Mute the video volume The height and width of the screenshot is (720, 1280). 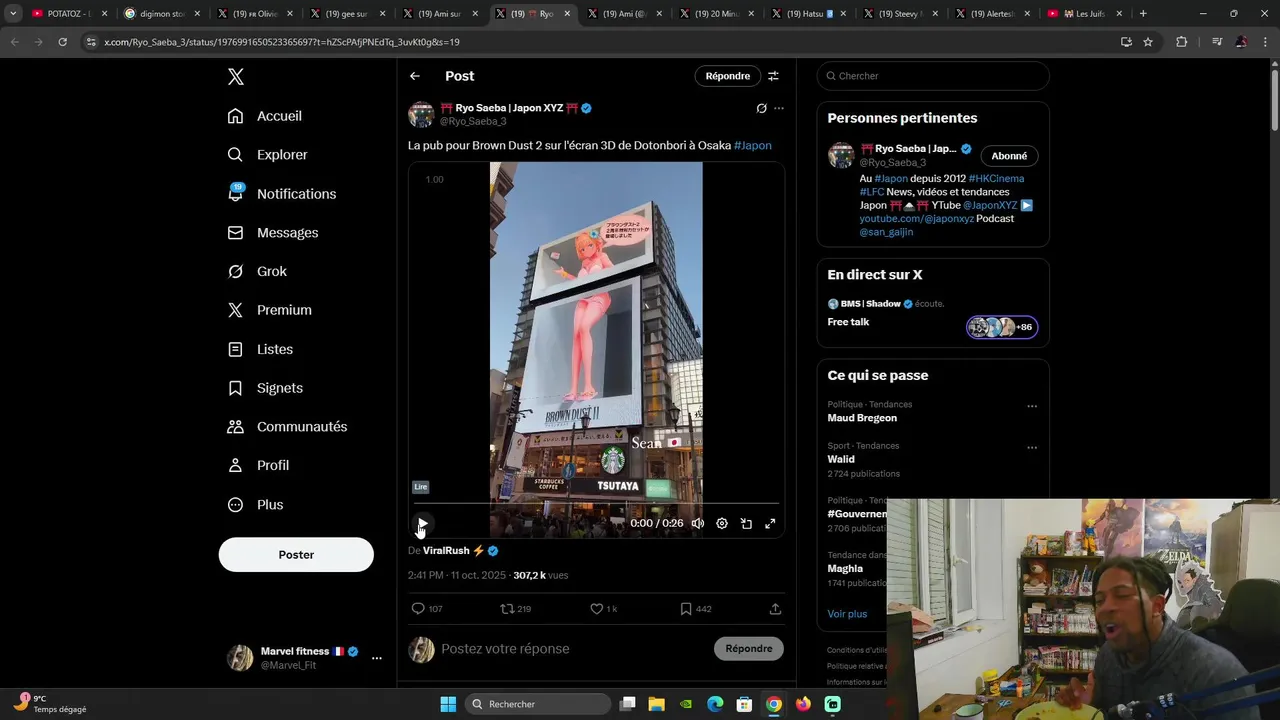[698, 523]
